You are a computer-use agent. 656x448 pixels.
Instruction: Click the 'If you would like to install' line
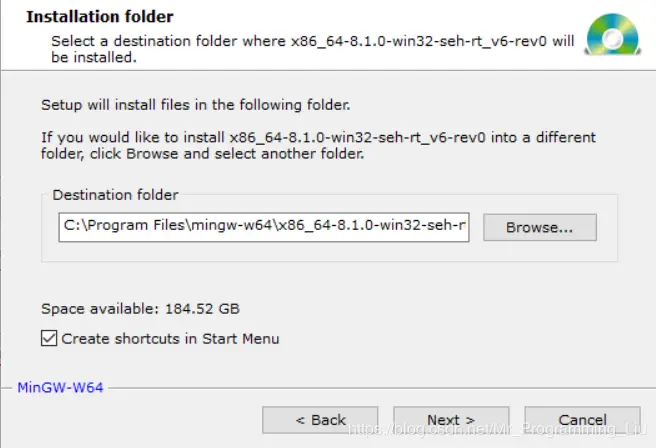(x=318, y=137)
